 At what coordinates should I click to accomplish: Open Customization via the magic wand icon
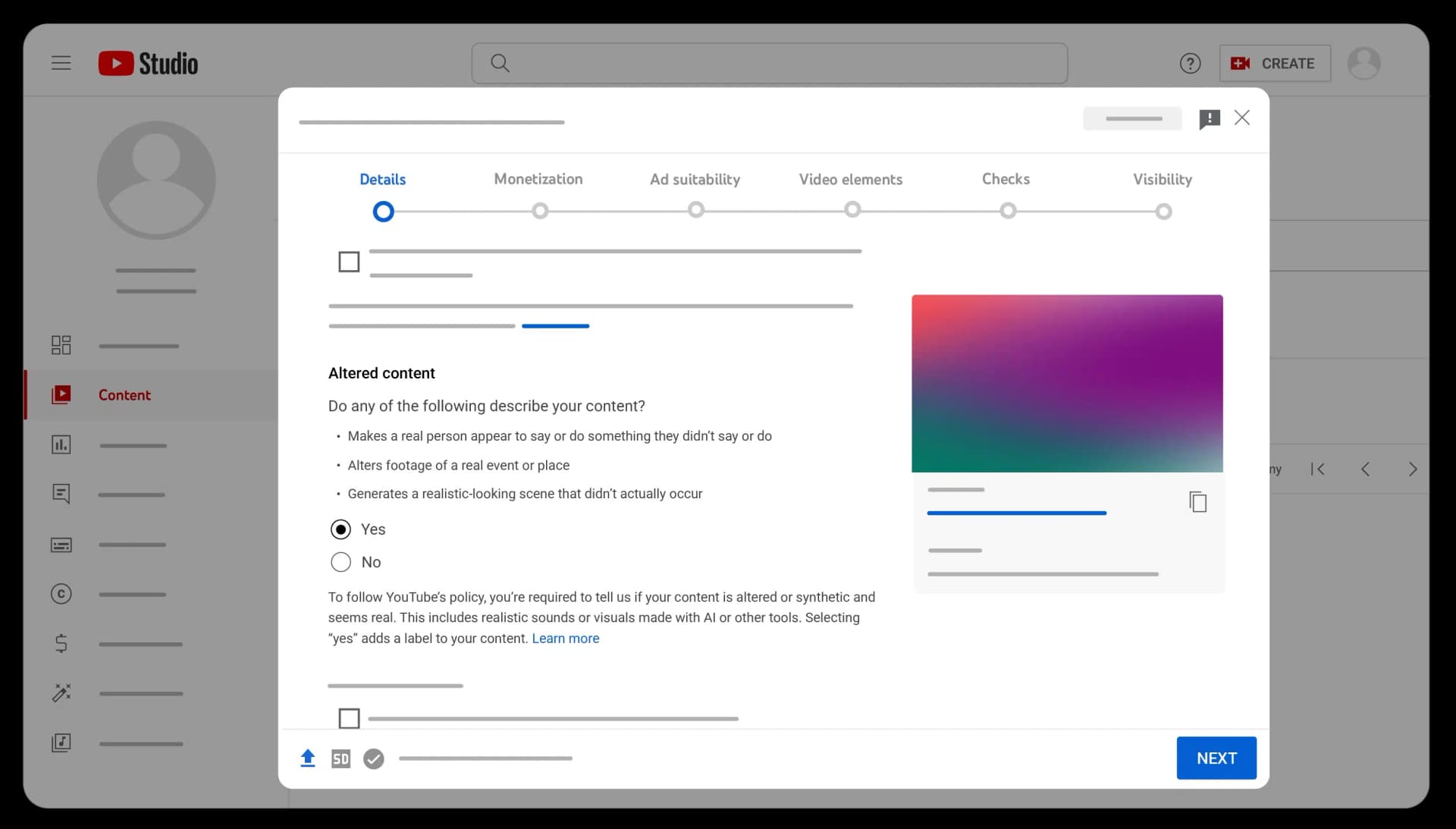[61, 692]
